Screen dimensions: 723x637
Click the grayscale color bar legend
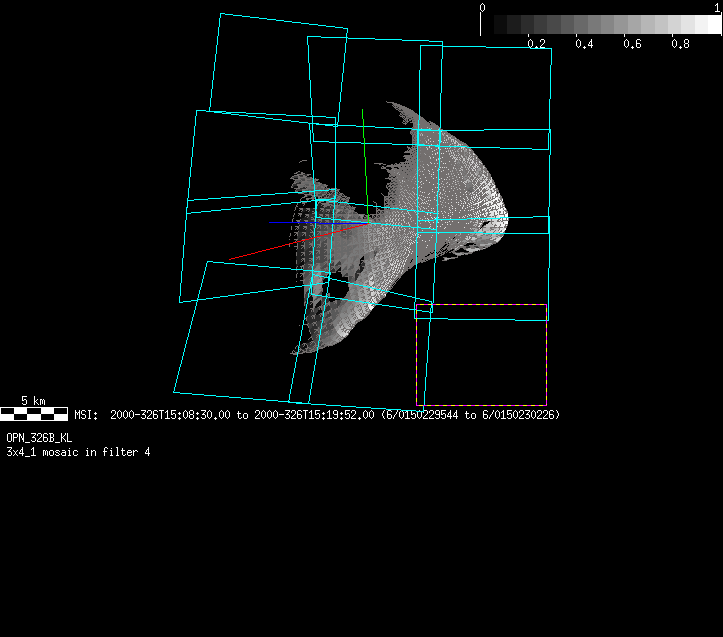pyautogui.click(x=601, y=24)
